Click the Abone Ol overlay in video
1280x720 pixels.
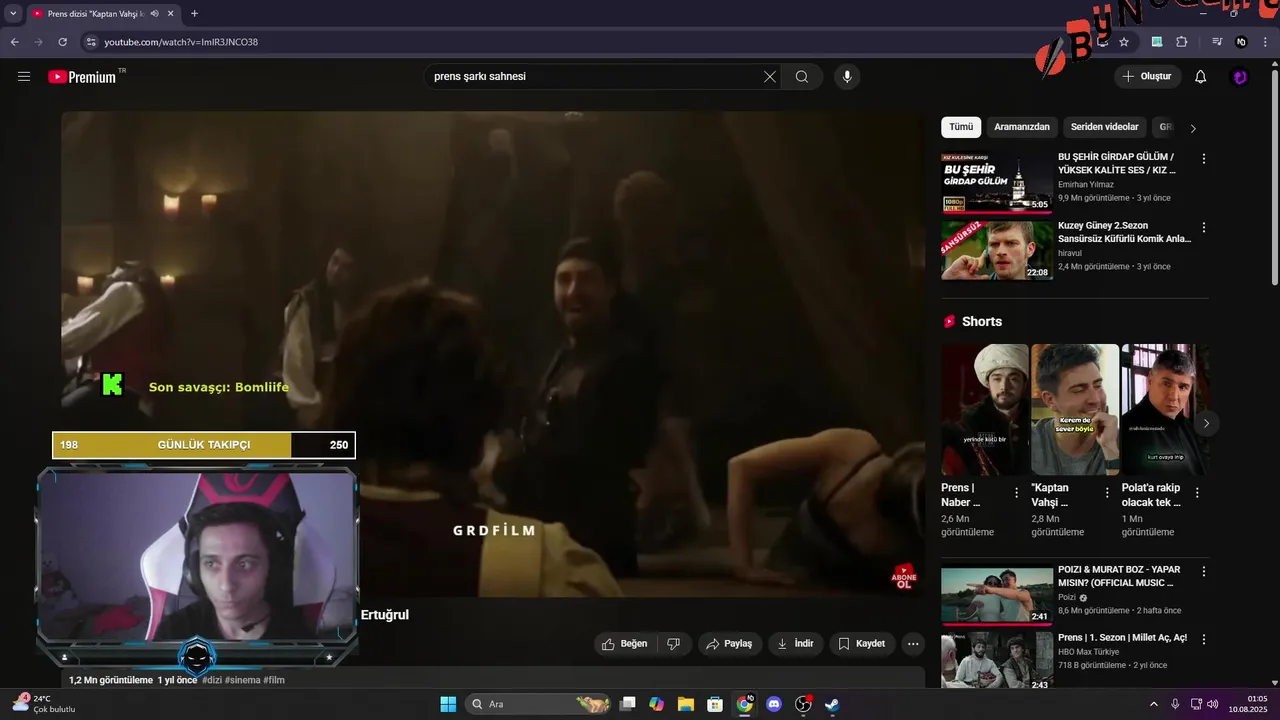905,577
